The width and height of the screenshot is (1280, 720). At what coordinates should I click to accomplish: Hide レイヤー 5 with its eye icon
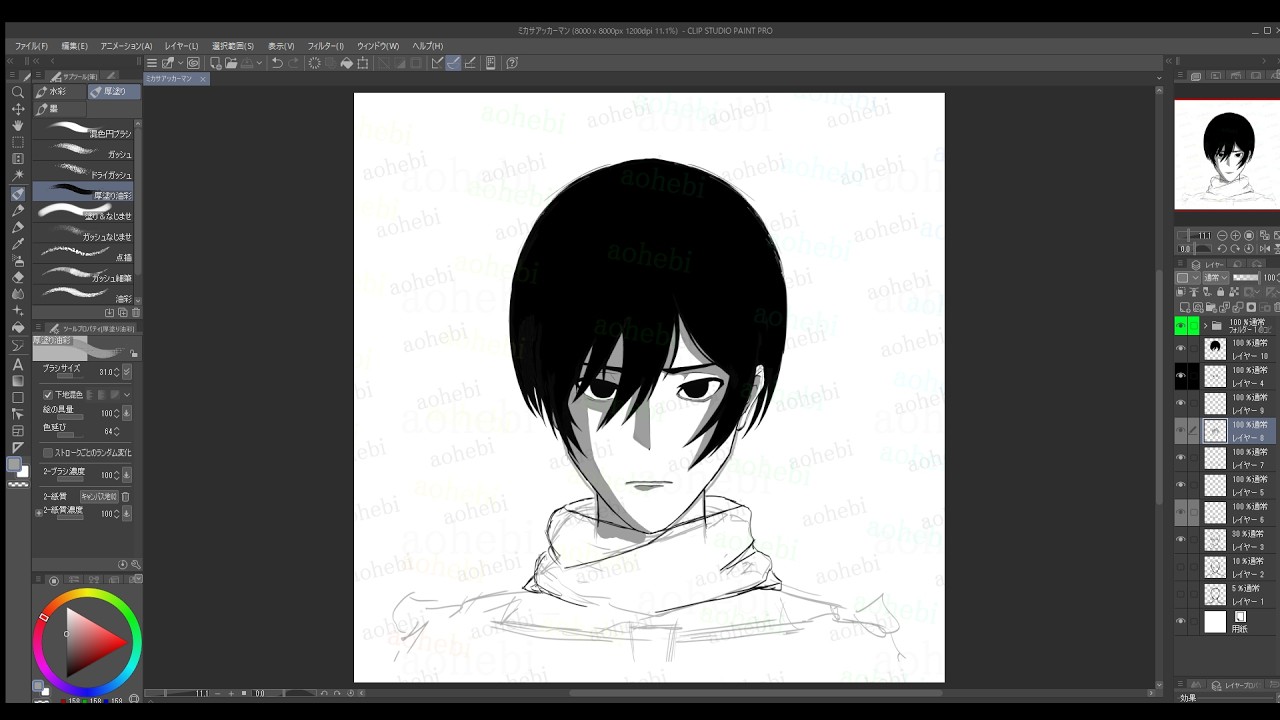(x=1180, y=485)
